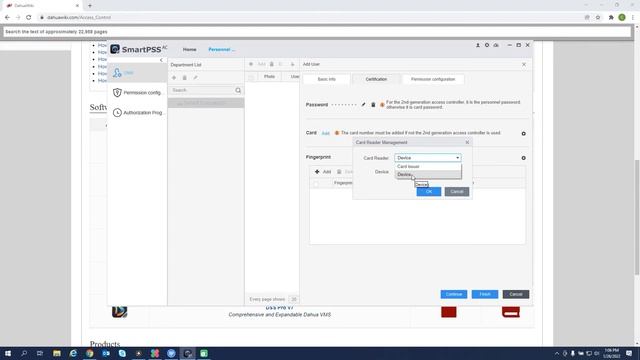This screenshot has height=360, width=640.
Task: Open Skype from the taskbar
Action: [x=122, y=353]
